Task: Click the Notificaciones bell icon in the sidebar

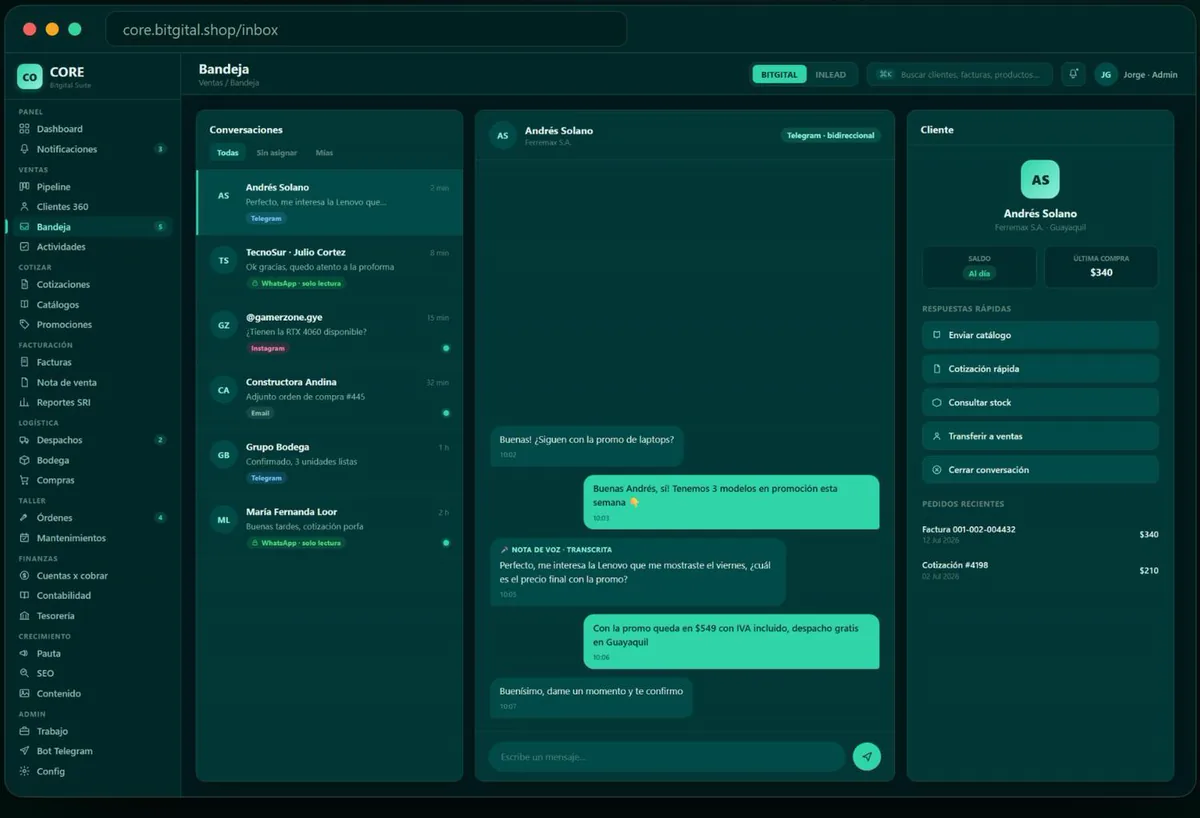Action: [x=25, y=149]
